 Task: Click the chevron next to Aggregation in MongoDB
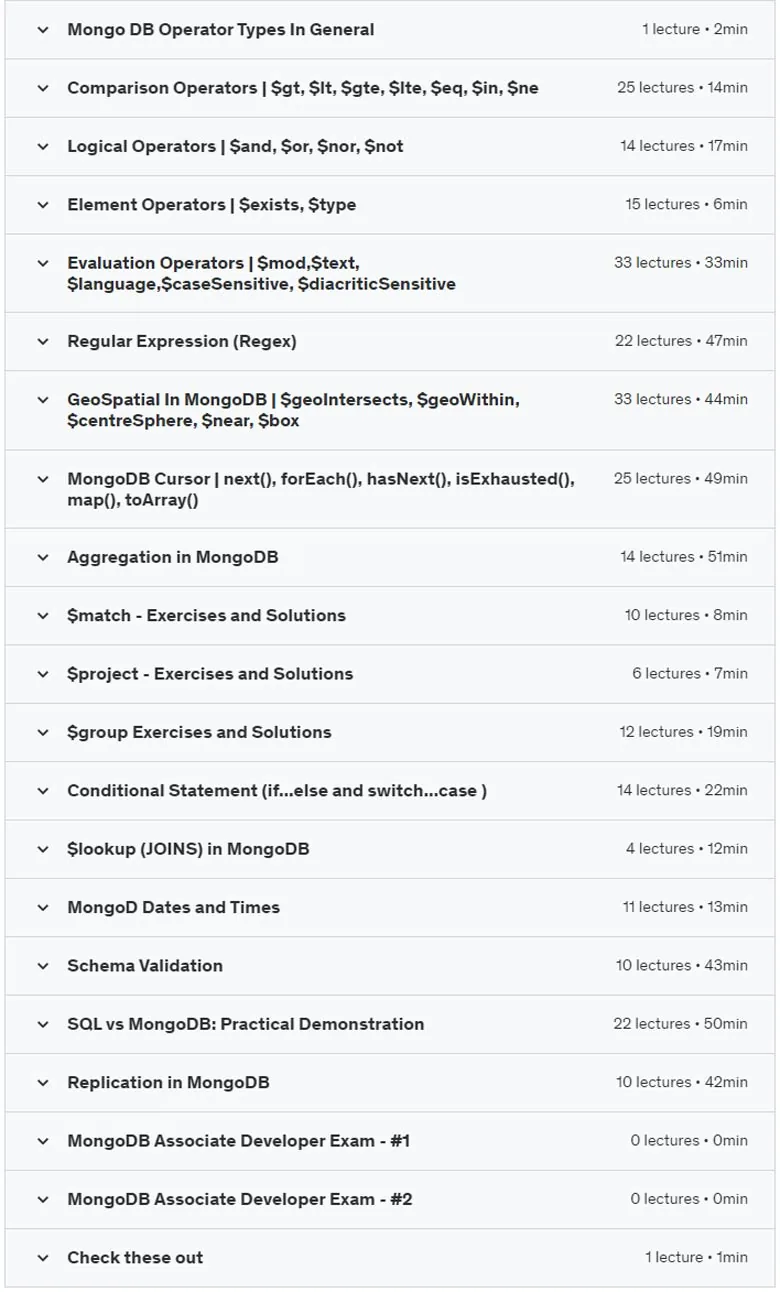[x=42, y=557]
